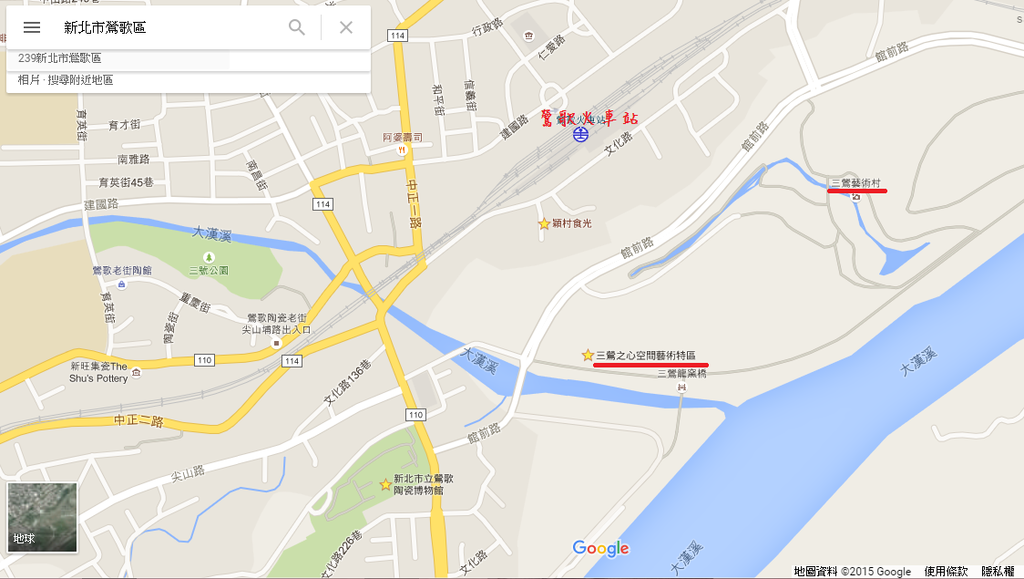Select the 鶯歌陶瓷老街尖山埔路出入口 marker
The image size is (1024, 579).
tap(276, 343)
